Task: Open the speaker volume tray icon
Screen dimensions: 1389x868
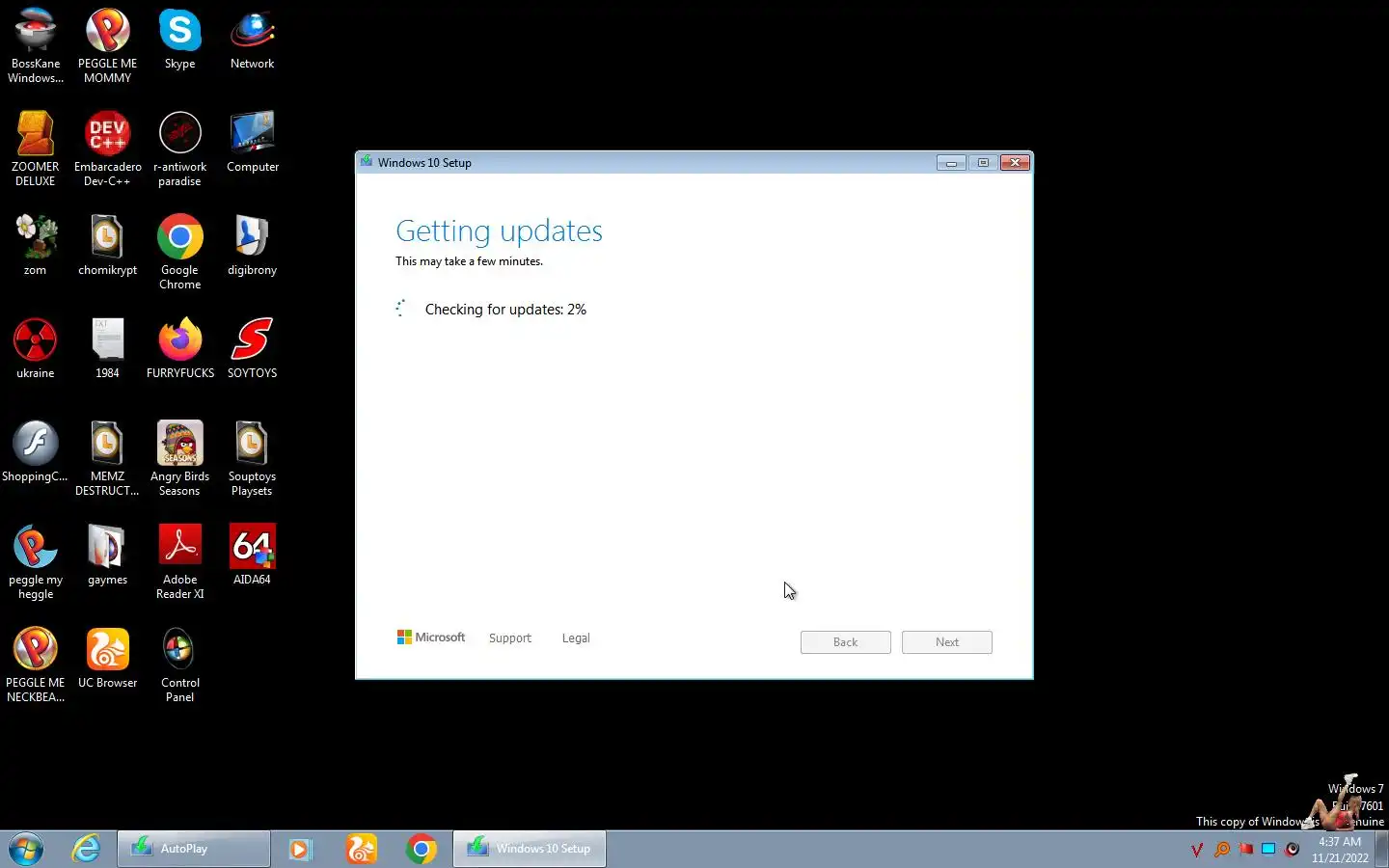Action: pos(1293,850)
